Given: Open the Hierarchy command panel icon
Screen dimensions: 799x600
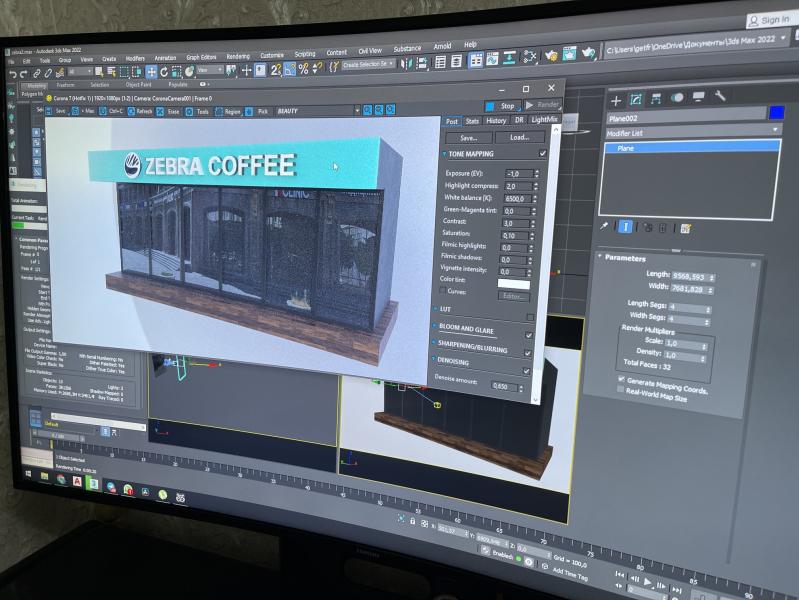Looking at the screenshot, I should coord(656,98).
